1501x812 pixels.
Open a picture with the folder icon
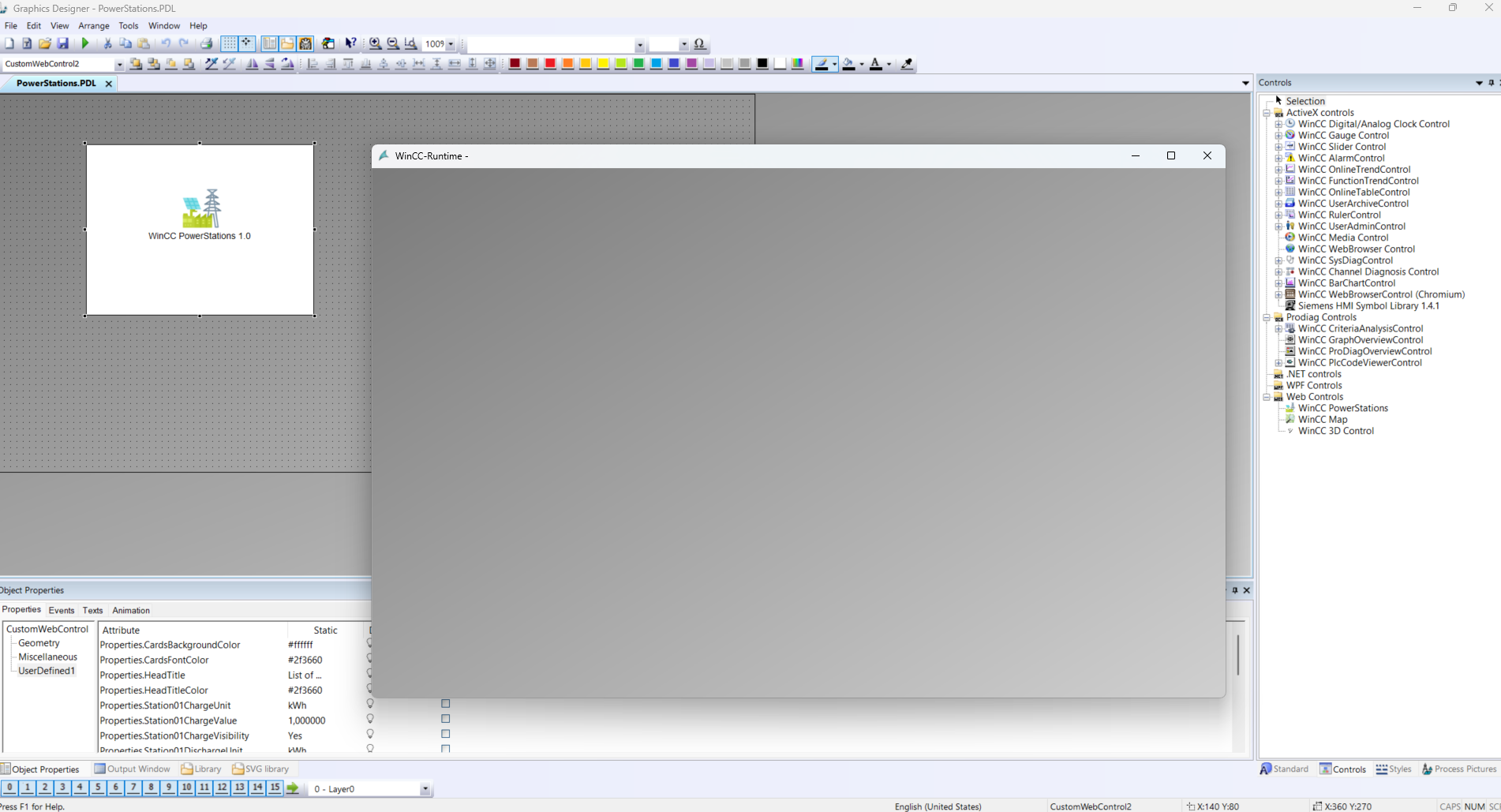(45, 44)
